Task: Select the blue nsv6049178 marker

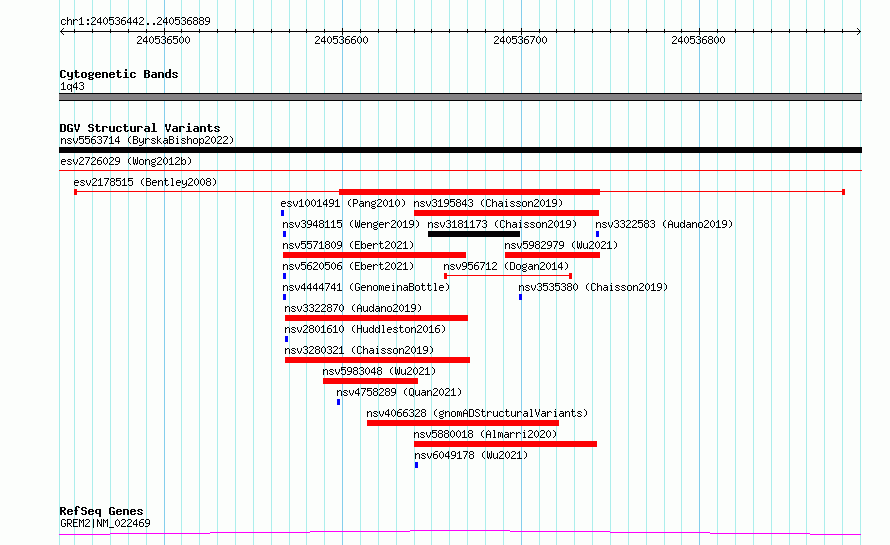Action: pyautogui.click(x=416, y=465)
